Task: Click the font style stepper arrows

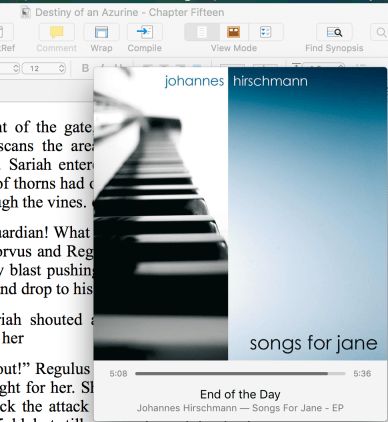Action: [15, 68]
